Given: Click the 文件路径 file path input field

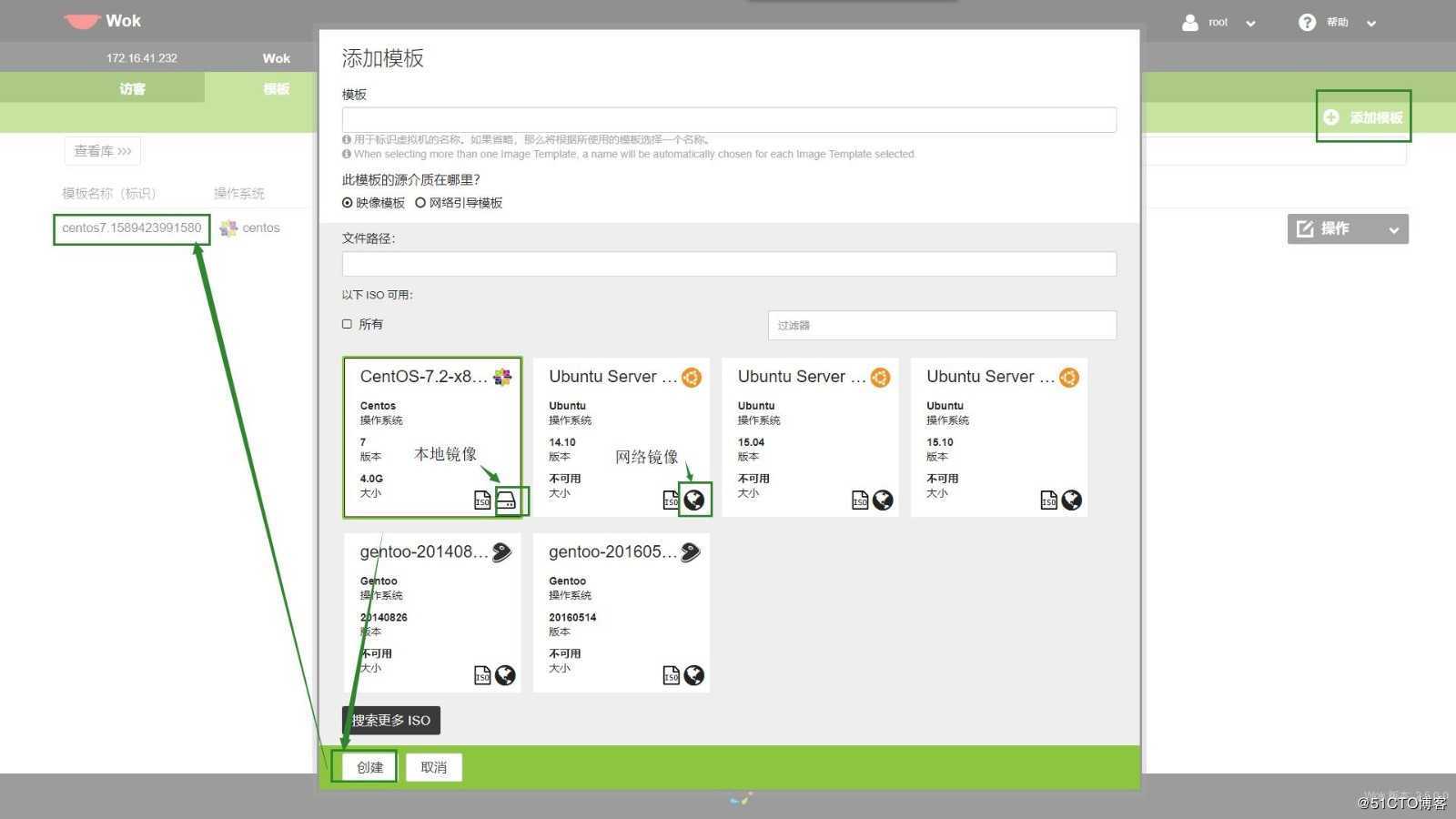Looking at the screenshot, I should click(x=729, y=264).
